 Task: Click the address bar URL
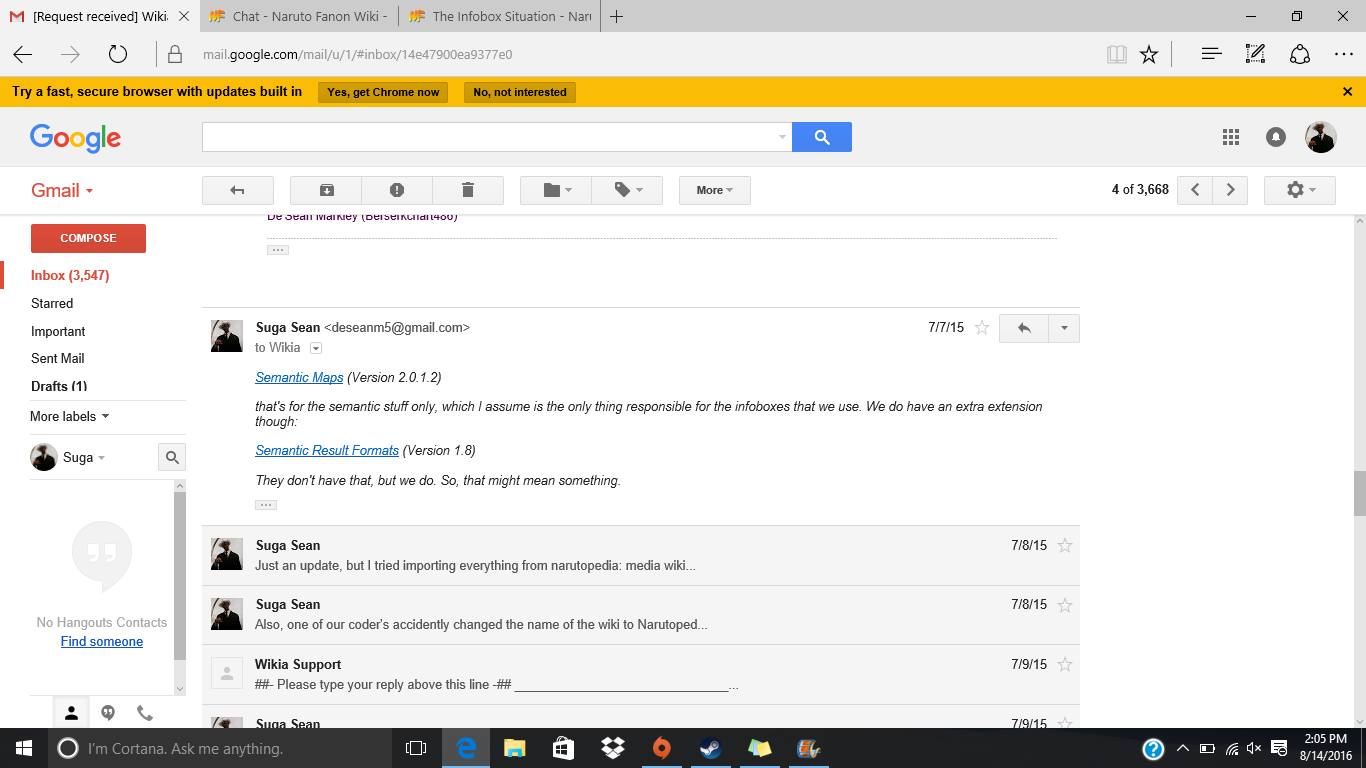[x=358, y=54]
